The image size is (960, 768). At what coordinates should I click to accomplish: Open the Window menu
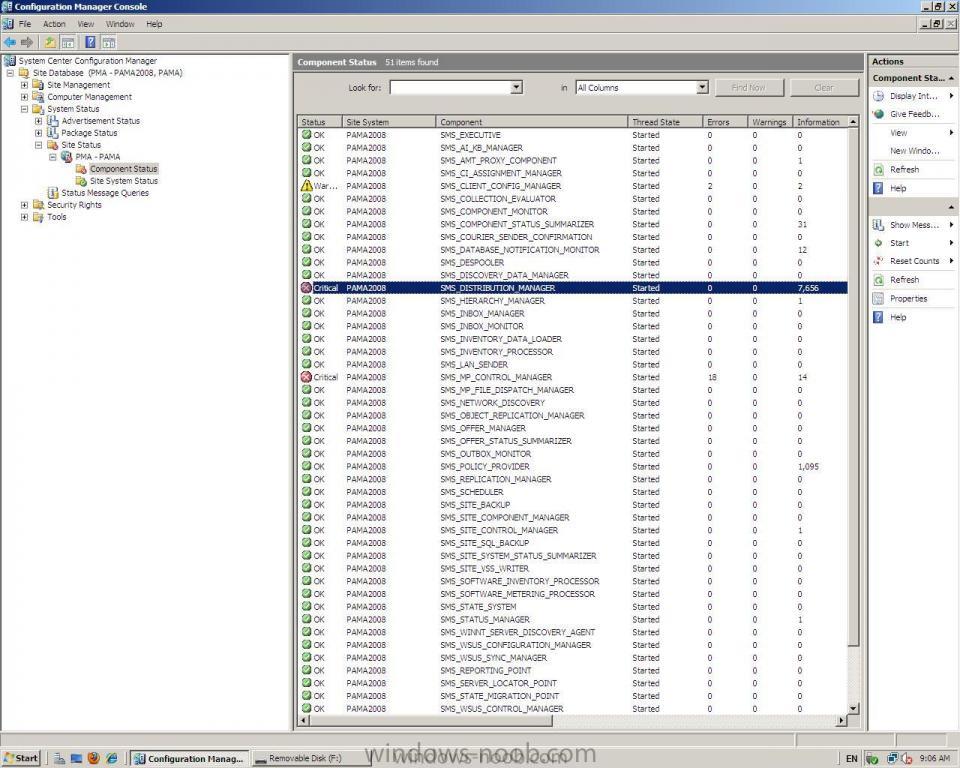[x=120, y=24]
